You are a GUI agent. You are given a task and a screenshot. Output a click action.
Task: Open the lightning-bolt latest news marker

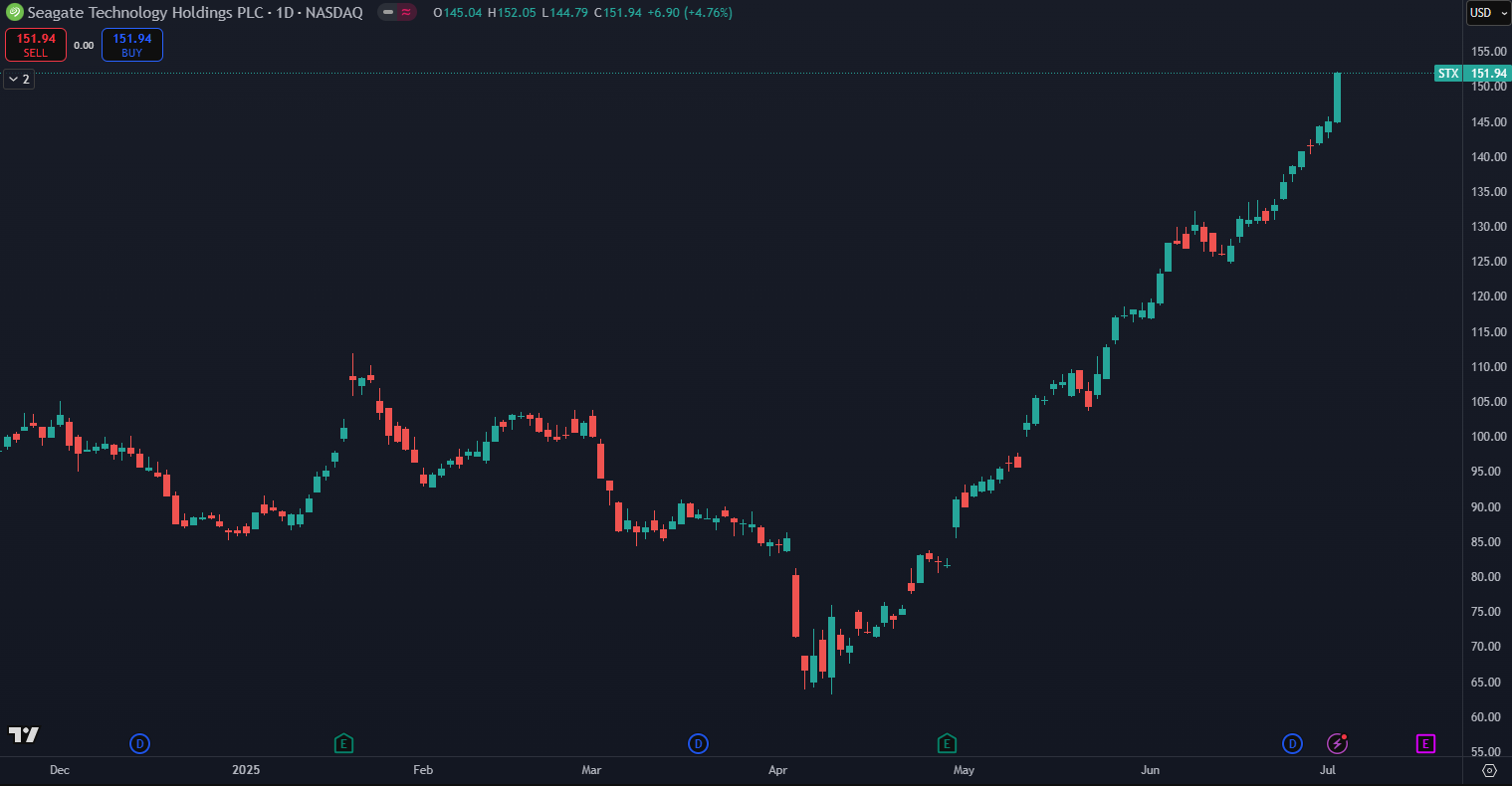tap(1338, 743)
